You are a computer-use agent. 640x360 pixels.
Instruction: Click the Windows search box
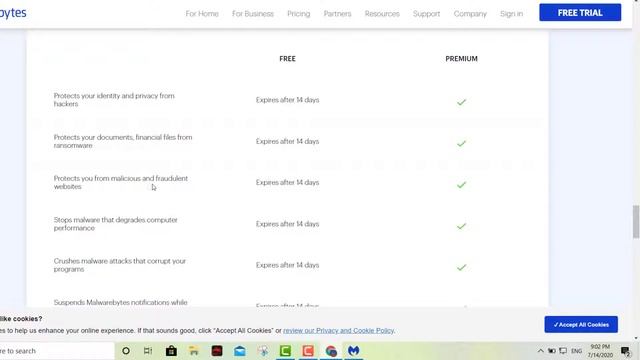(x=57, y=351)
